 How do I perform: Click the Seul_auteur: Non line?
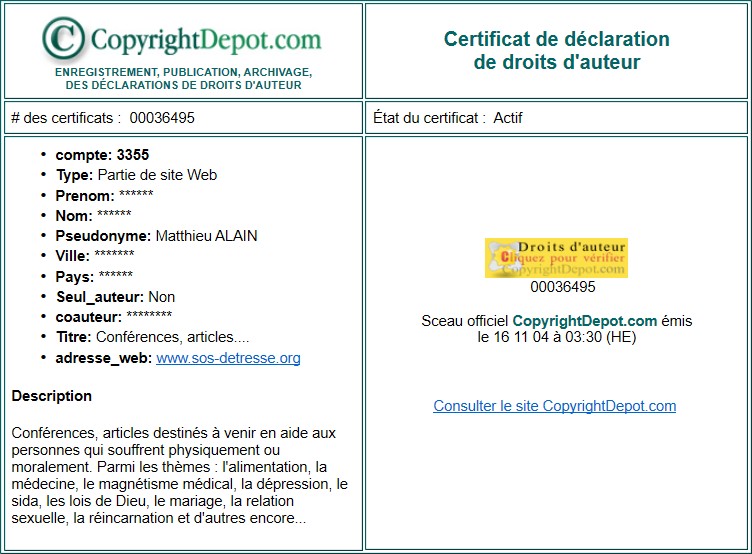116,297
